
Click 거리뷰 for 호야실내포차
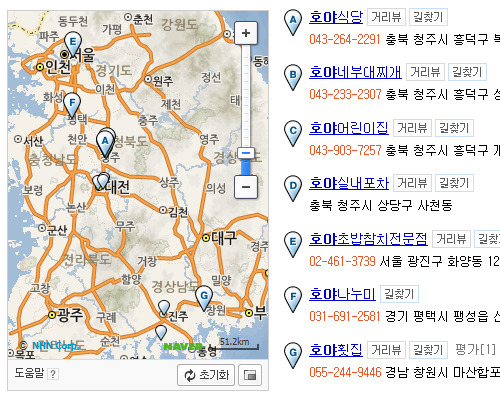pos(412,183)
